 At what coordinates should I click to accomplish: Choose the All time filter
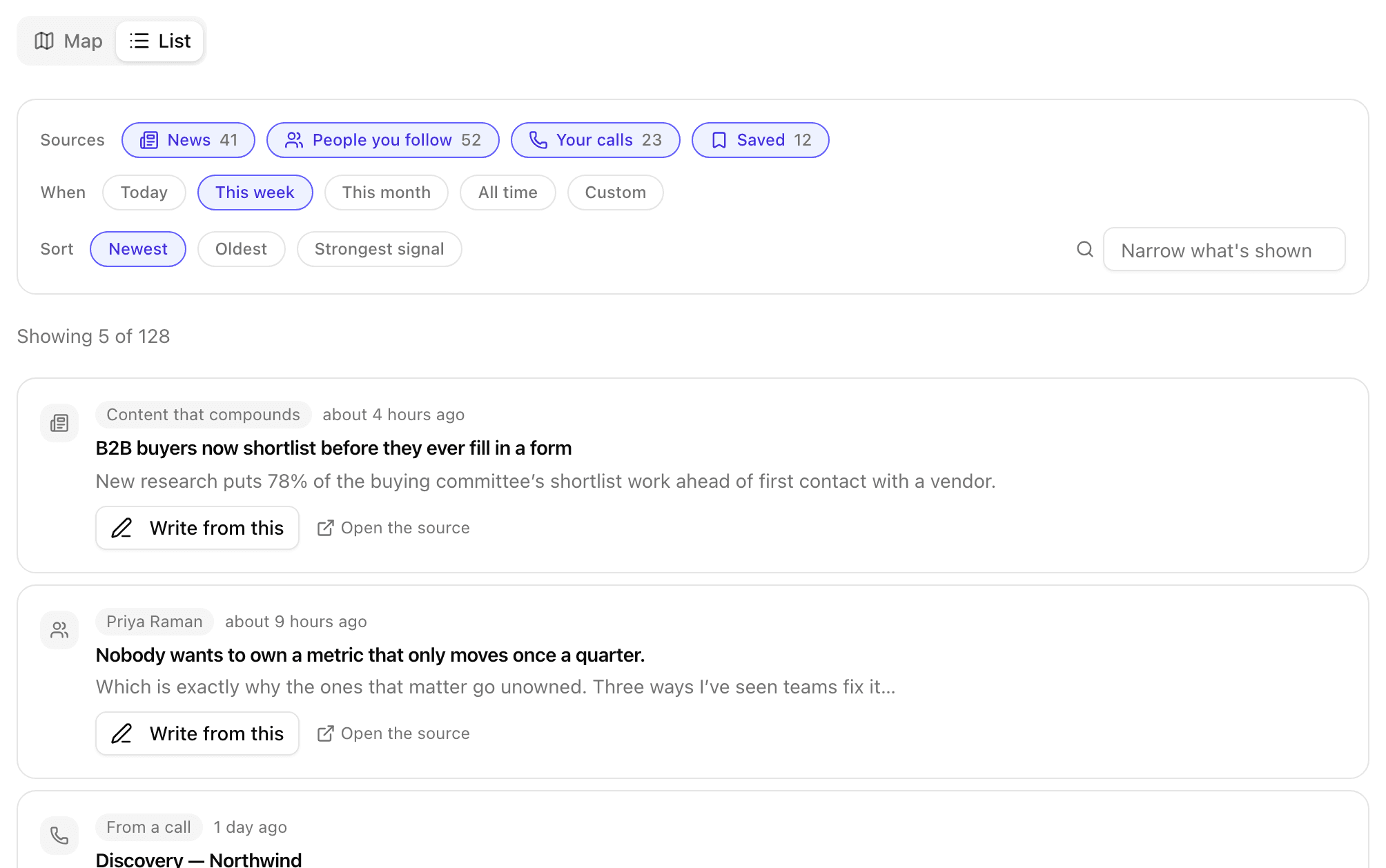508,193
